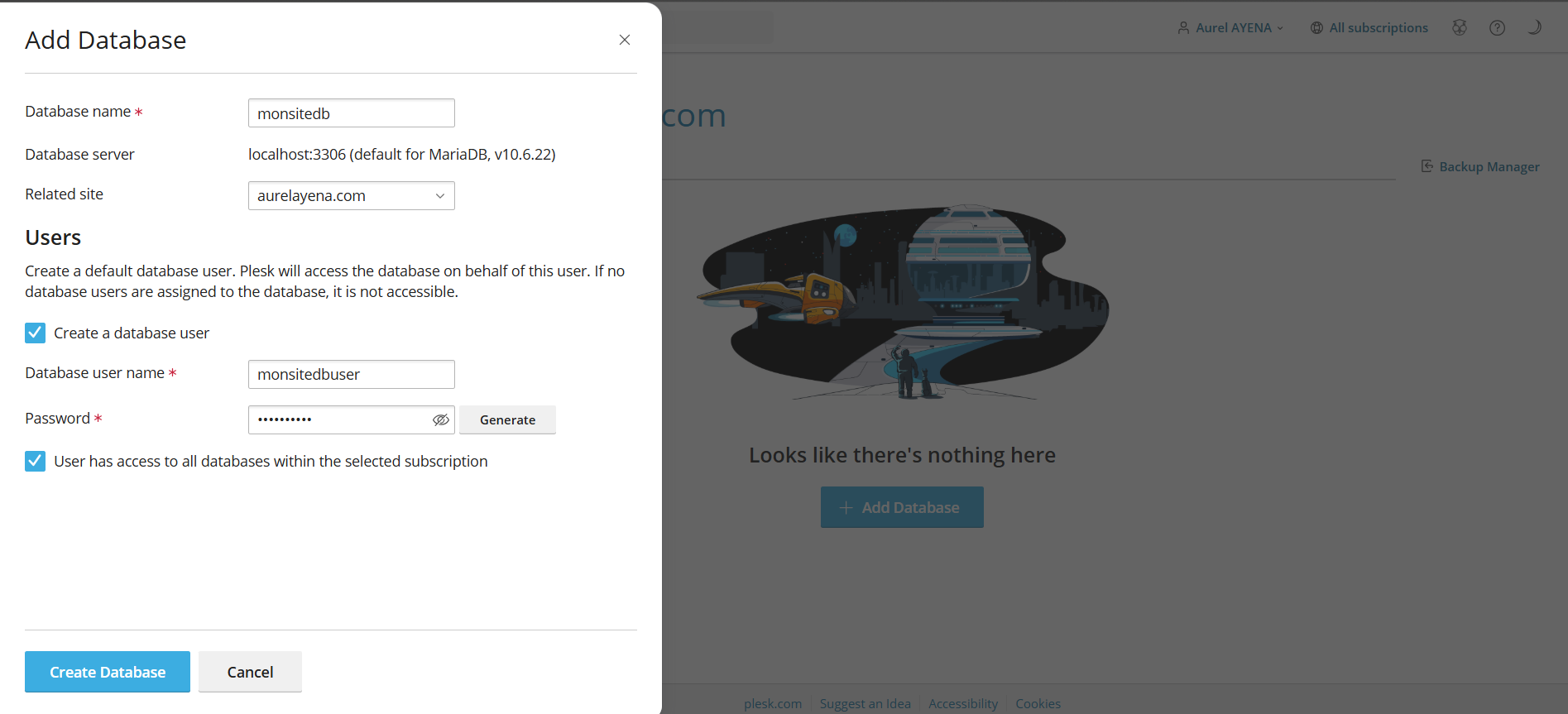The image size is (1568, 714).
Task: Open the Plesk University owl icon
Action: pyautogui.click(x=1460, y=27)
